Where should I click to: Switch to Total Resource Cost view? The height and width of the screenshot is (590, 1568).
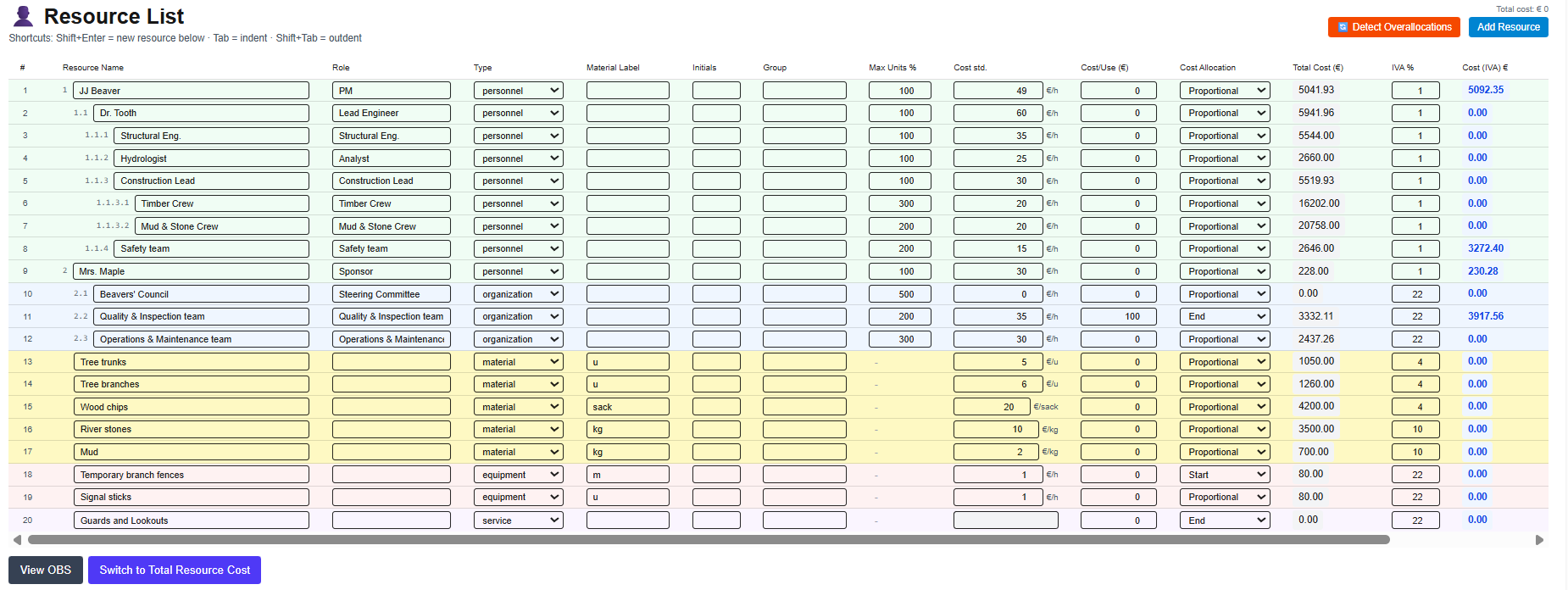[175, 570]
